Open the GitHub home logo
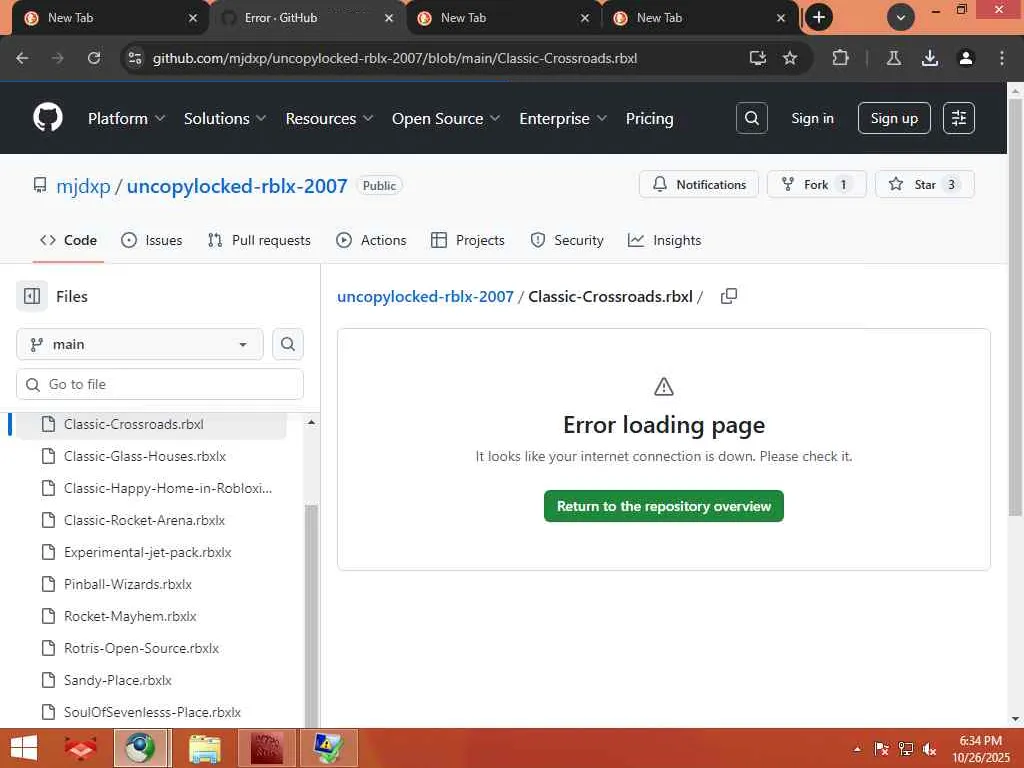This screenshot has width=1024, height=768. [x=48, y=118]
